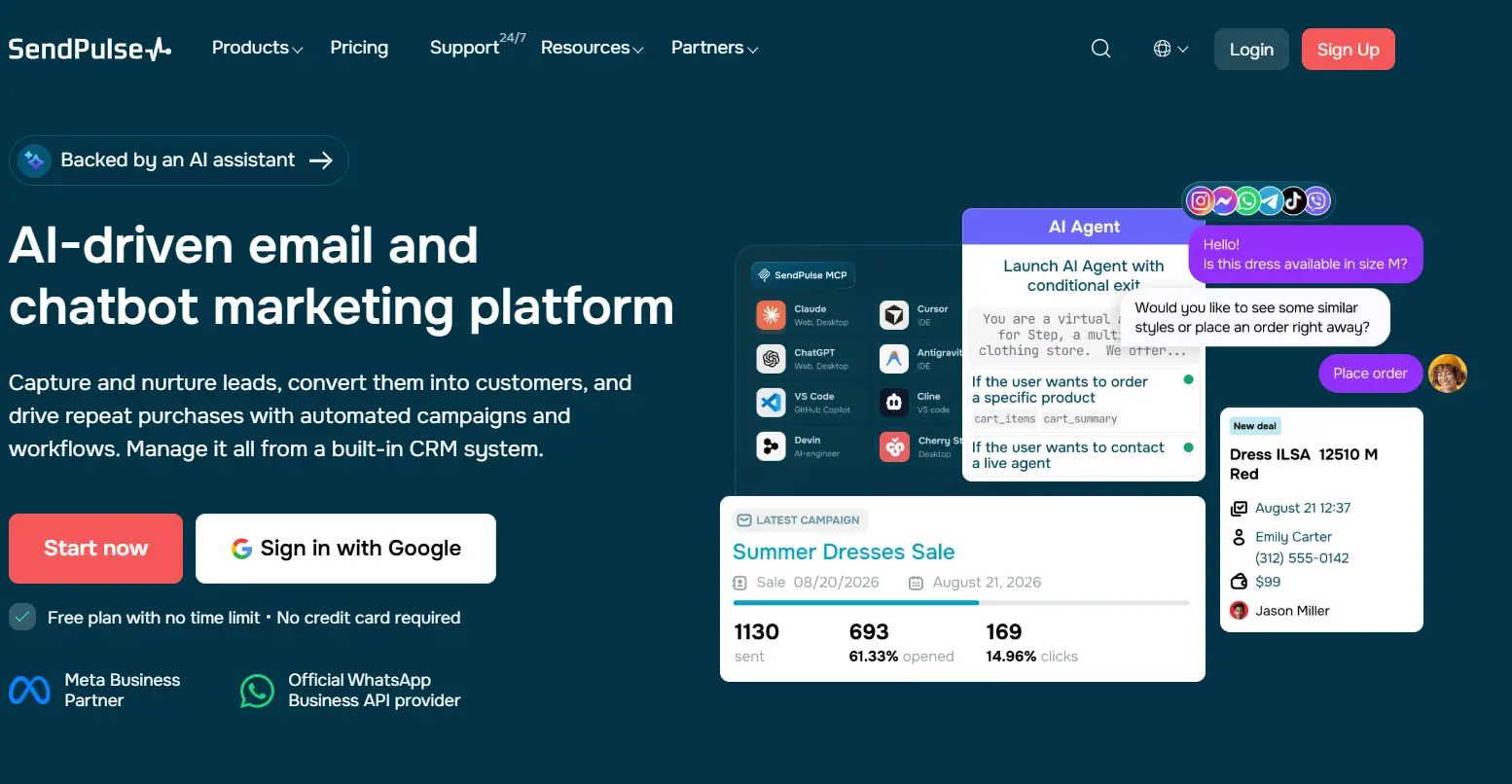Toggle green dot for contact live agent

[x=1188, y=447]
